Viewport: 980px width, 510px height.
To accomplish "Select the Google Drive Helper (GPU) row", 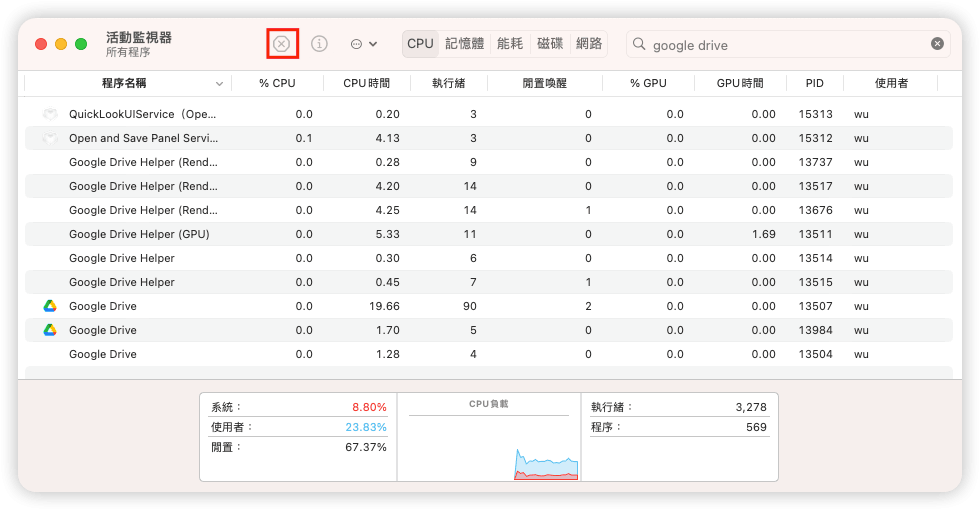I will [489, 234].
